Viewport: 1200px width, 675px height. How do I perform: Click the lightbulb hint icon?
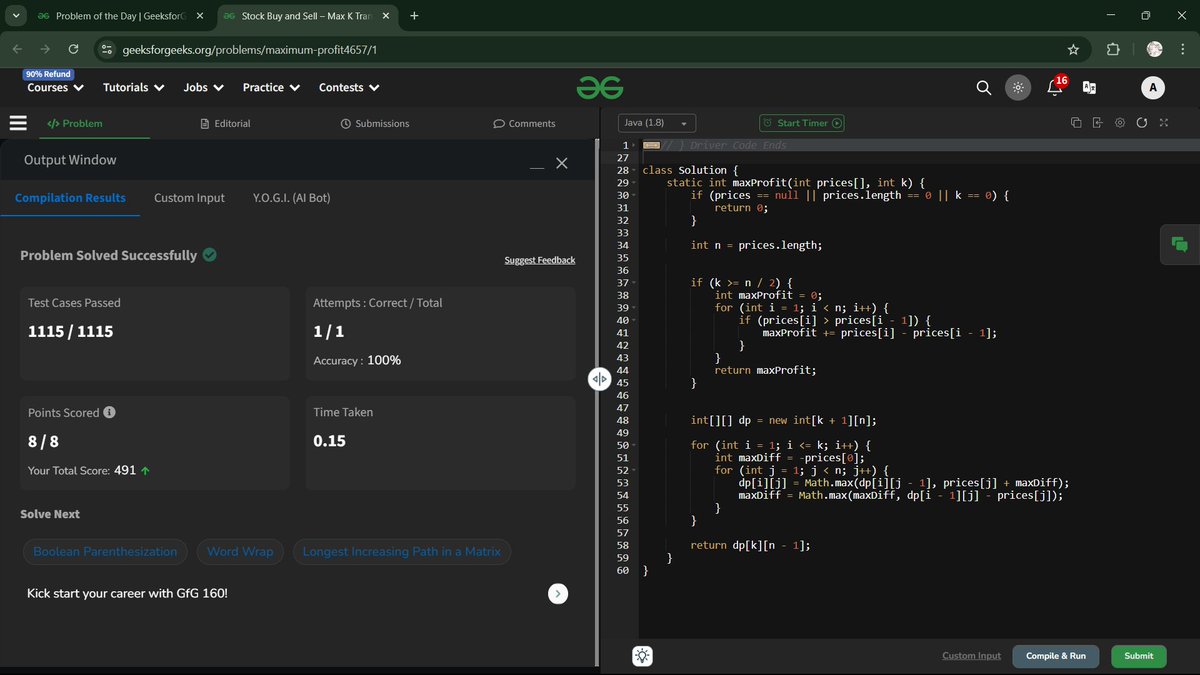[642, 656]
